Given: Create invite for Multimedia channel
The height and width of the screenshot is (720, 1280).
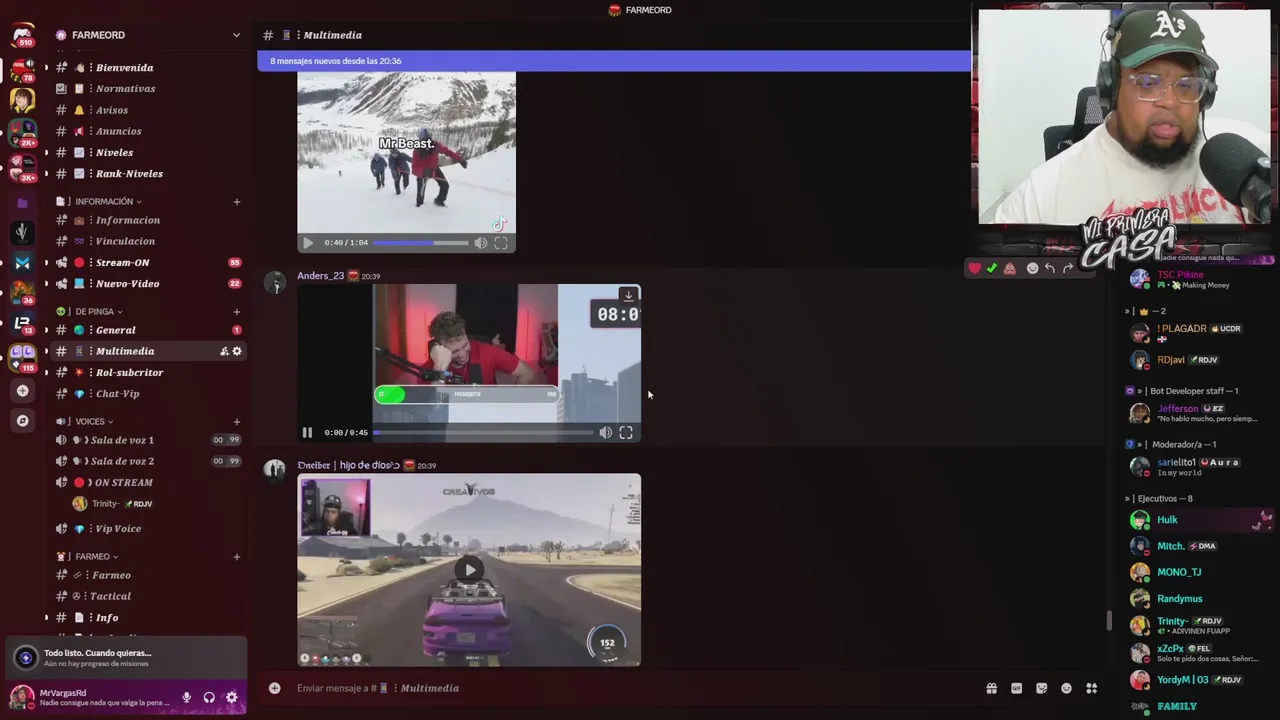Looking at the screenshot, I should (x=224, y=351).
